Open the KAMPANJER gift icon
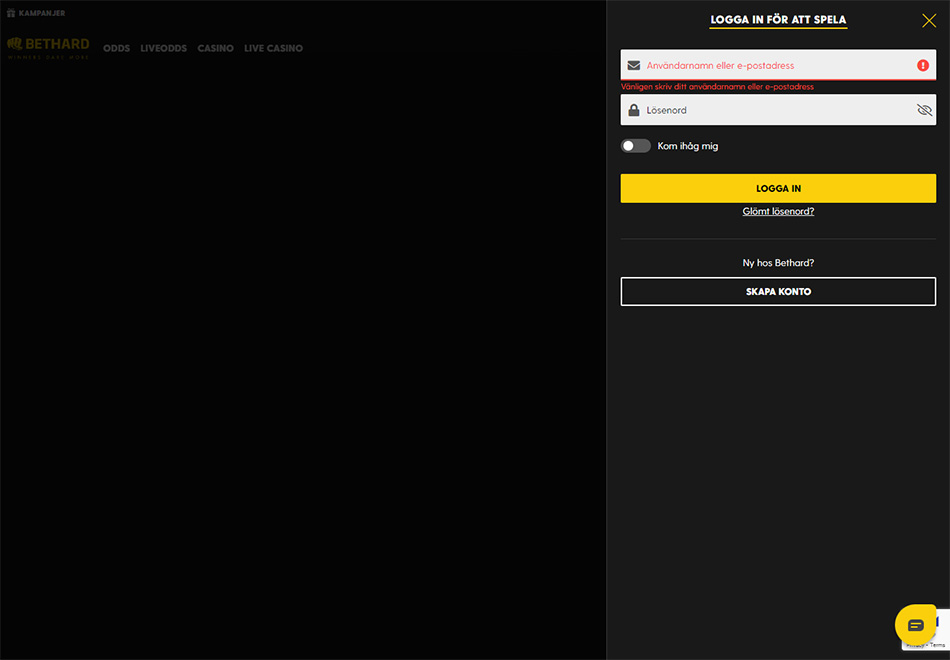The image size is (950, 660). 11,13
